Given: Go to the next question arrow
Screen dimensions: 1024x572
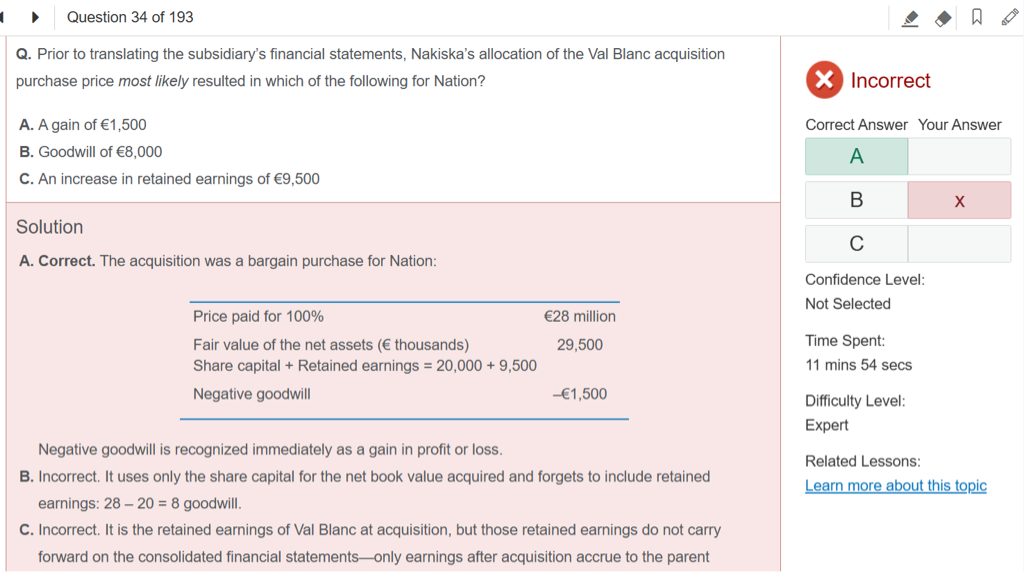Looking at the screenshot, I should coord(36,17).
